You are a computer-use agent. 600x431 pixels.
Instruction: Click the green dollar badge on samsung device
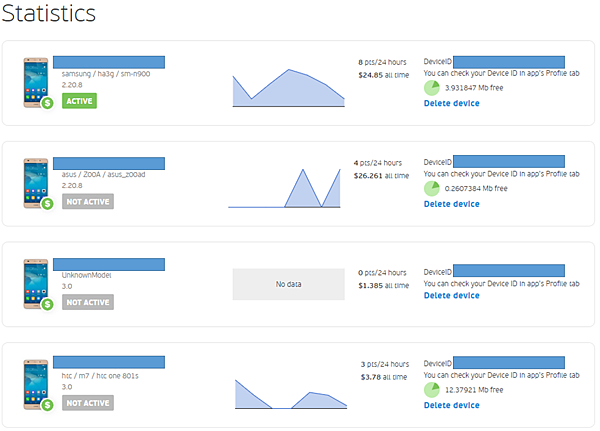47,103
